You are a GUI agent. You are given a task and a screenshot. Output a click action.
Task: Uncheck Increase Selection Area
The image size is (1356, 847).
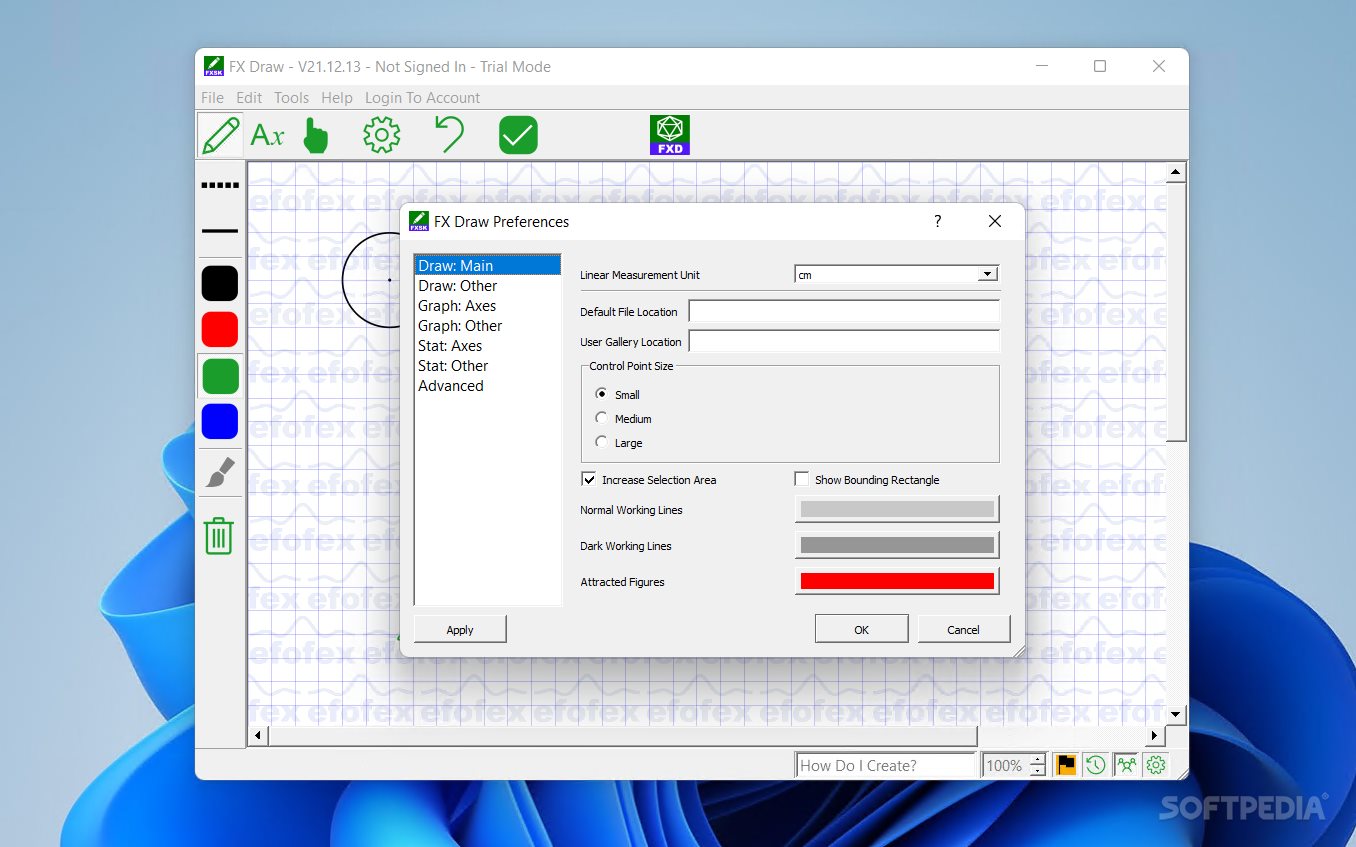(x=588, y=479)
